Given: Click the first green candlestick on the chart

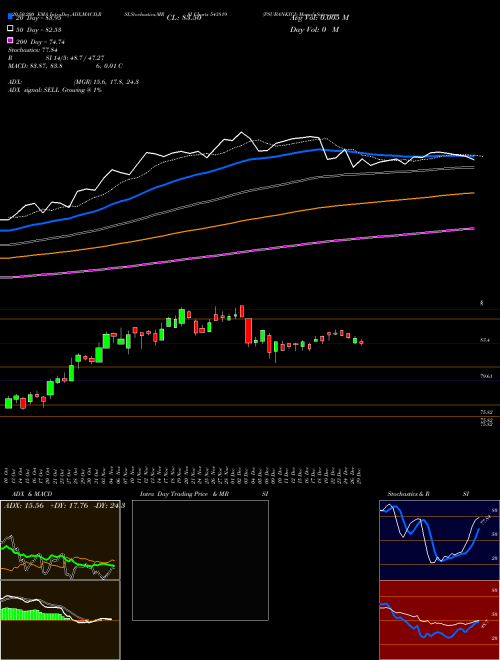Looking at the screenshot, I should click(x=8, y=403).
